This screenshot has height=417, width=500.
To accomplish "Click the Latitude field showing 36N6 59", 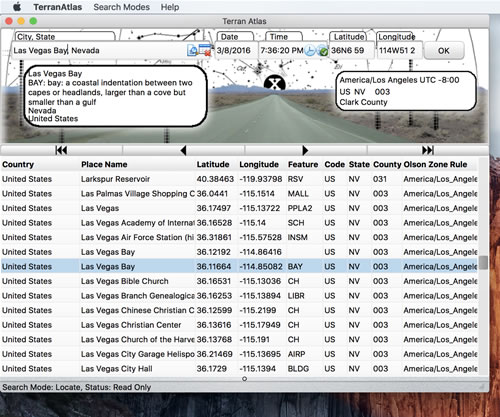I will 352,51.
